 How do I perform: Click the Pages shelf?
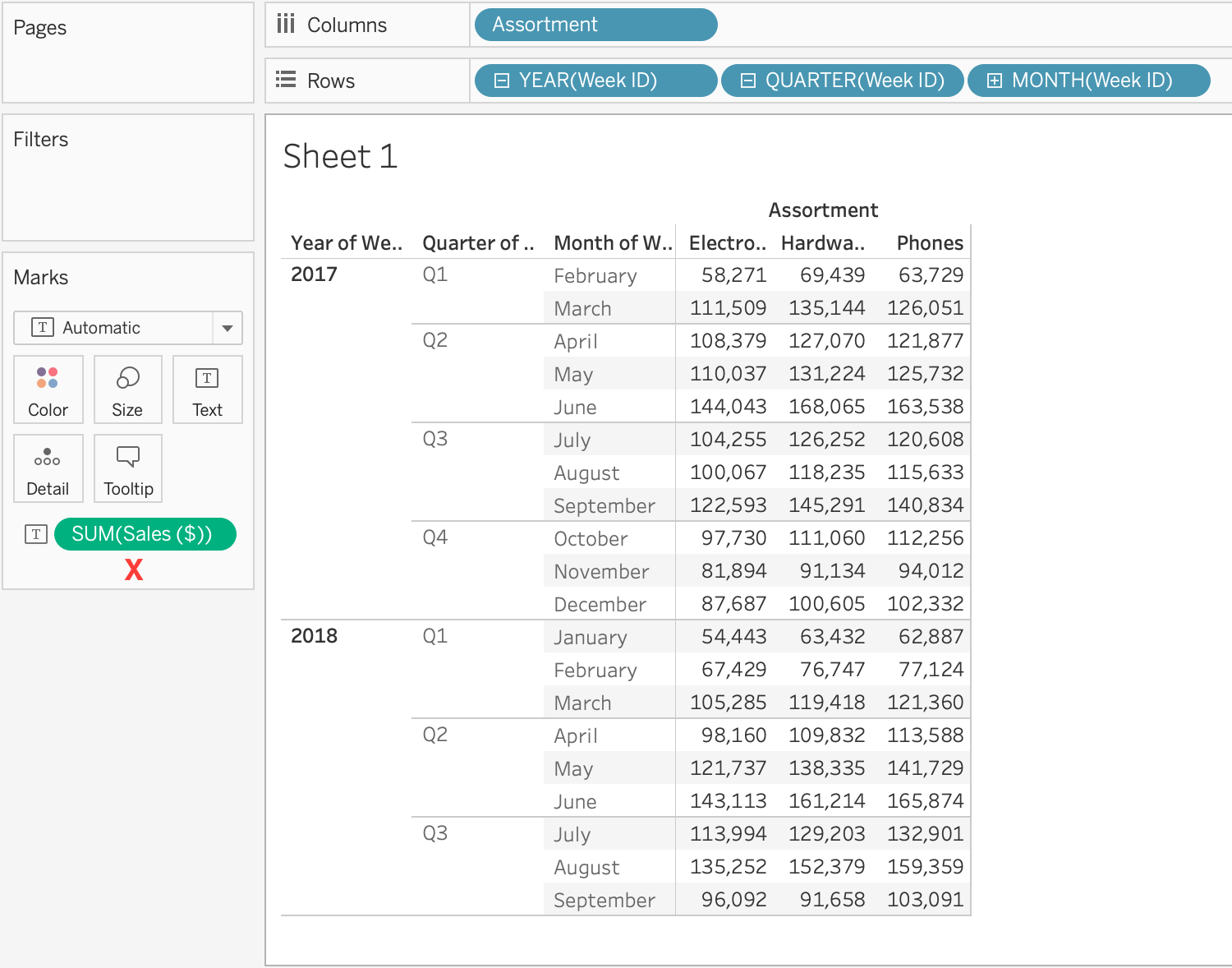pos(39,27)
